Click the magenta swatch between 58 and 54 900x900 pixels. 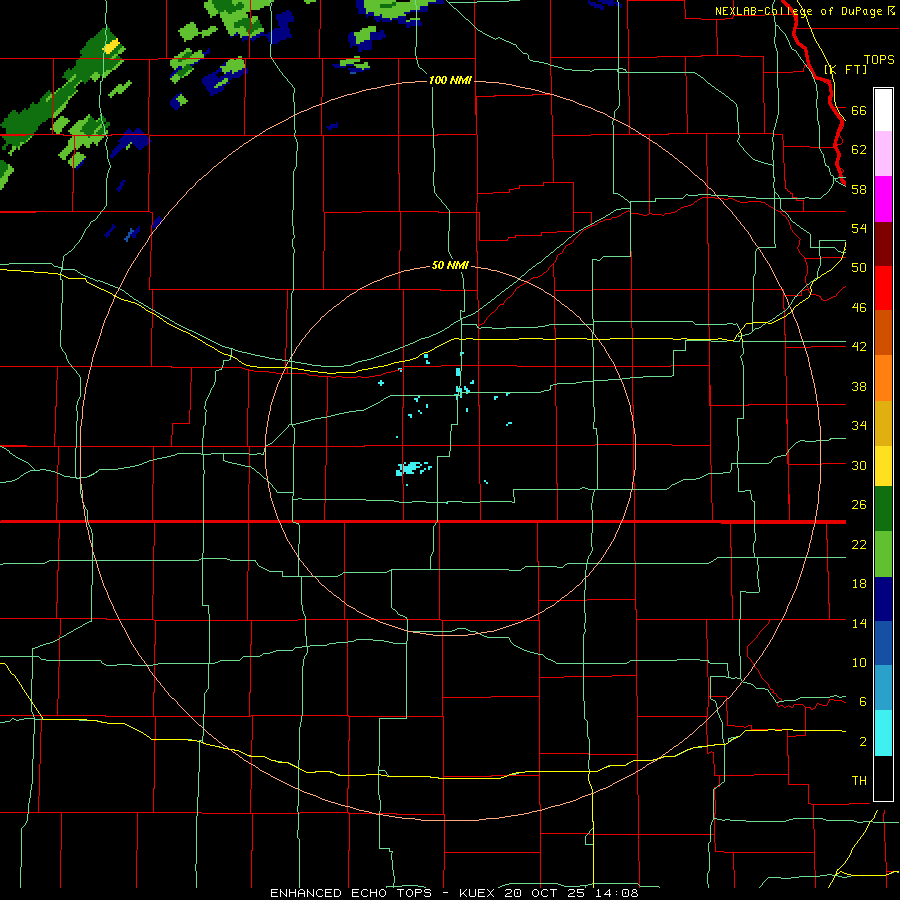(883, 199)
